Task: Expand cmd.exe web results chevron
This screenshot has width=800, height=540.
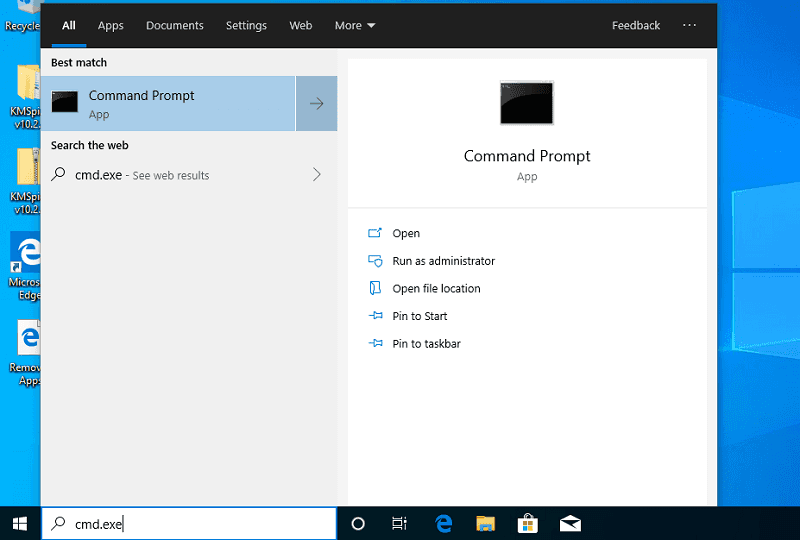Action: [x=316, y=175]
